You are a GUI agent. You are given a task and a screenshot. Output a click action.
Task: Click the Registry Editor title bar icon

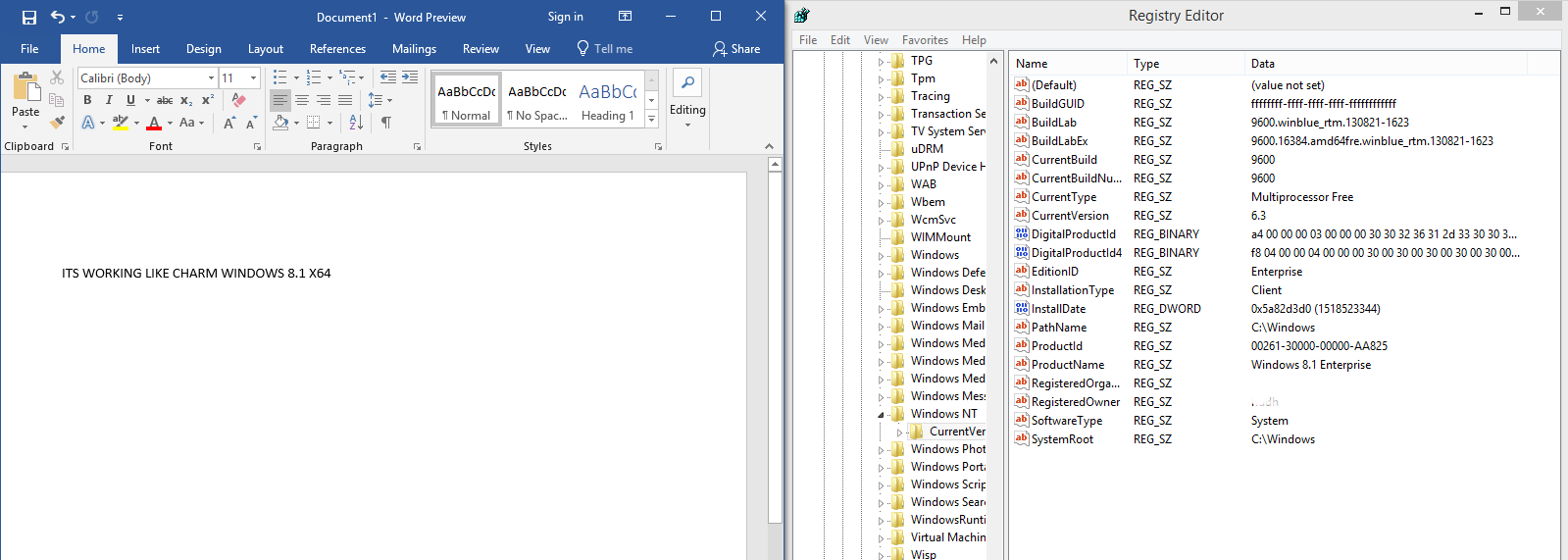(x=802, y=16)
